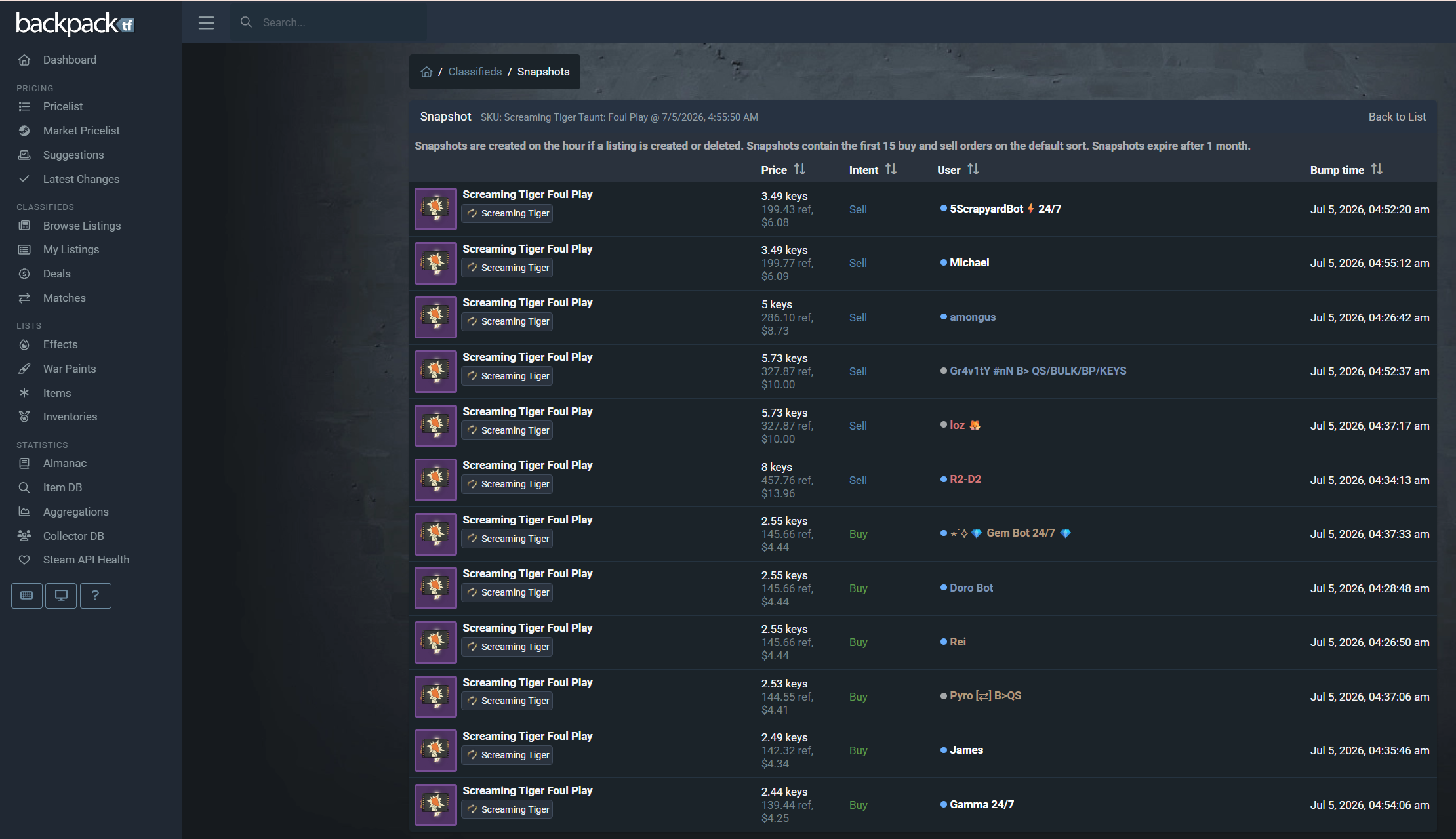This screenshot has height=839, width=1456.
Task: Click the Aggregations chart icon
Action: point(24,512)
